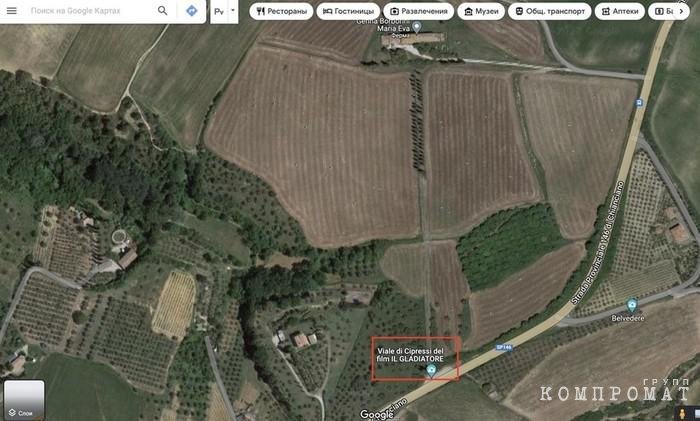
Task: Show more category chips with right chevron
Action: click(681, 11)
